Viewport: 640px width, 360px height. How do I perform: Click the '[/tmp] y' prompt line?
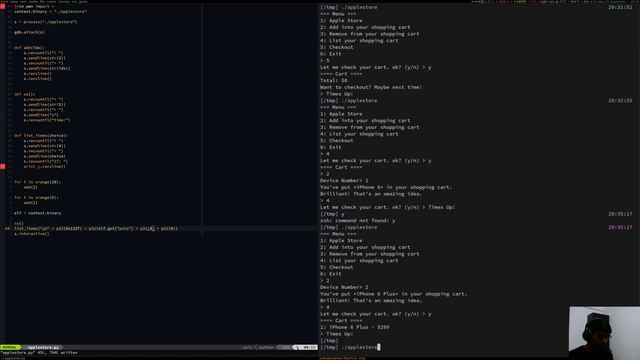332,214
